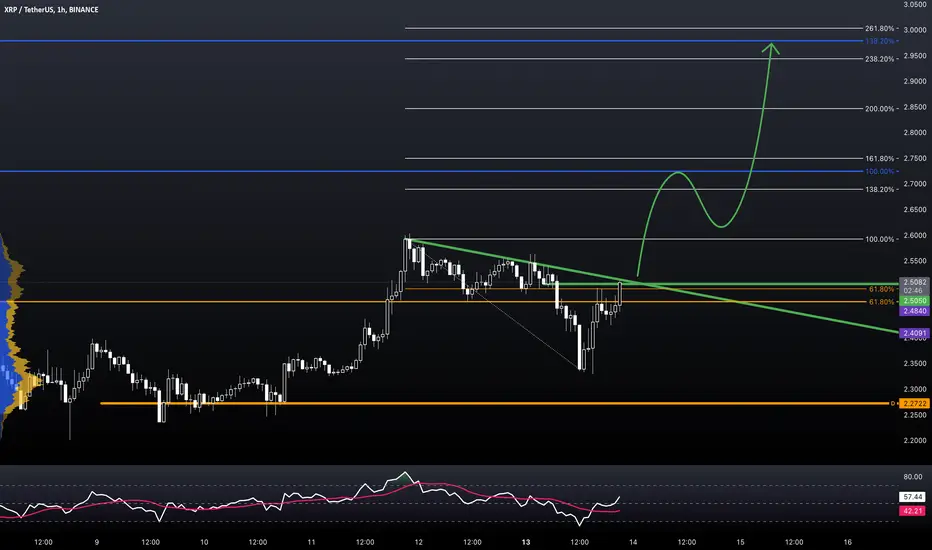This screenshot has width=932, height=550.
Task: Click the blue 100.00% extension label
Action: (x=880, y=171)
